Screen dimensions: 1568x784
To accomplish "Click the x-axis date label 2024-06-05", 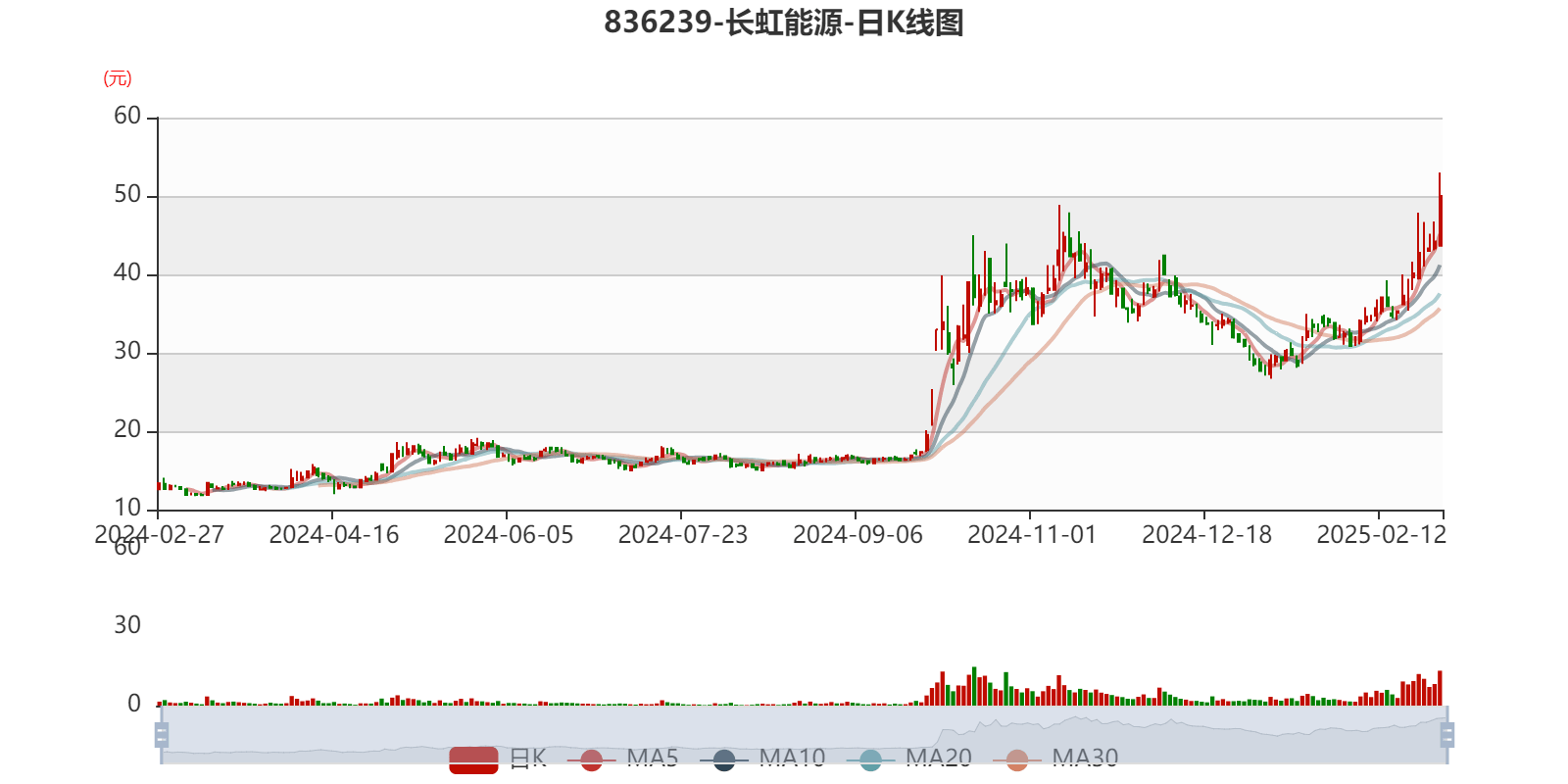I will pos(508,535).
